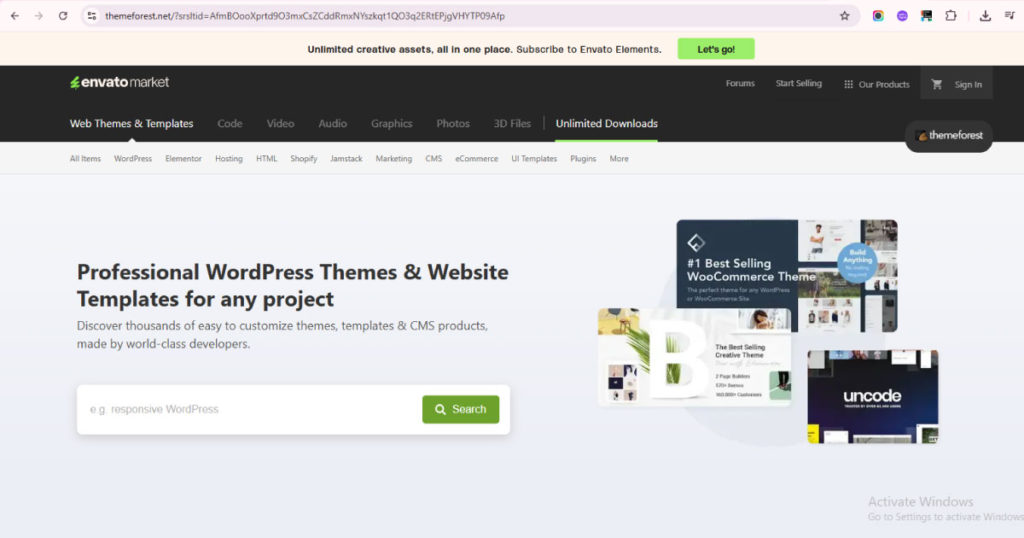Expand the Our Products menu
The width and height of the screenshot is (1024, 538).
tap(876, 84)
